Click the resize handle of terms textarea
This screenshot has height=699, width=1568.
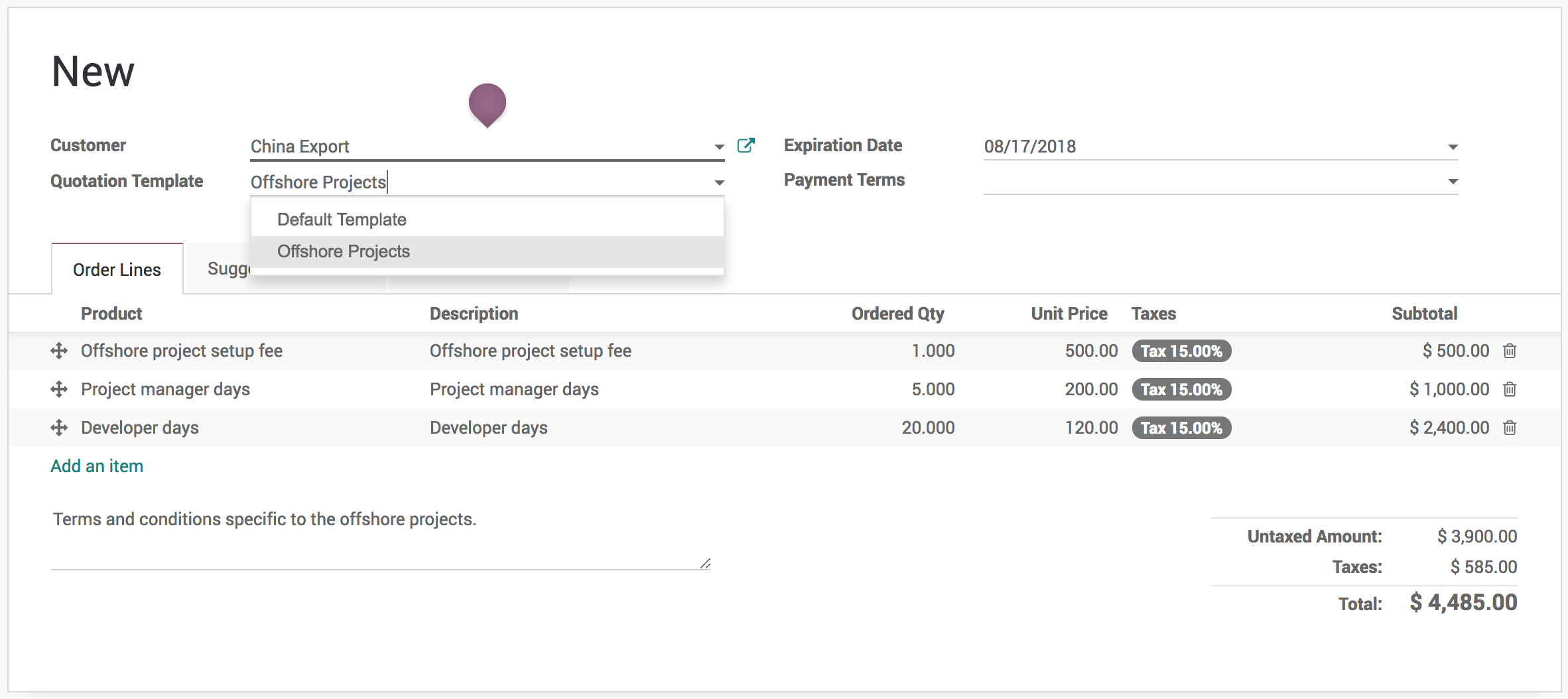click(705, 564)
